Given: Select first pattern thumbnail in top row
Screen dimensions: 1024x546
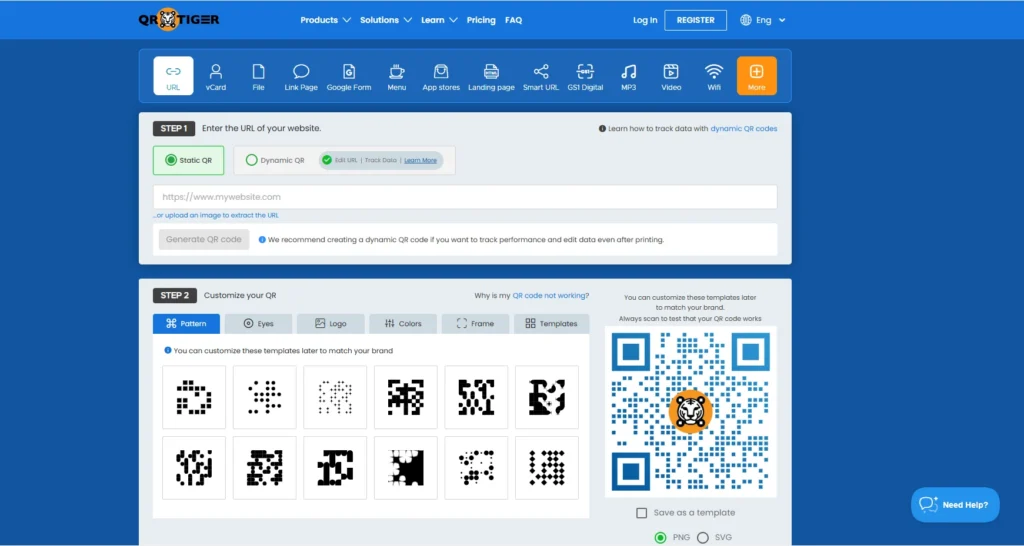Looking at the screenshot, I should click(x=194, y=397).
